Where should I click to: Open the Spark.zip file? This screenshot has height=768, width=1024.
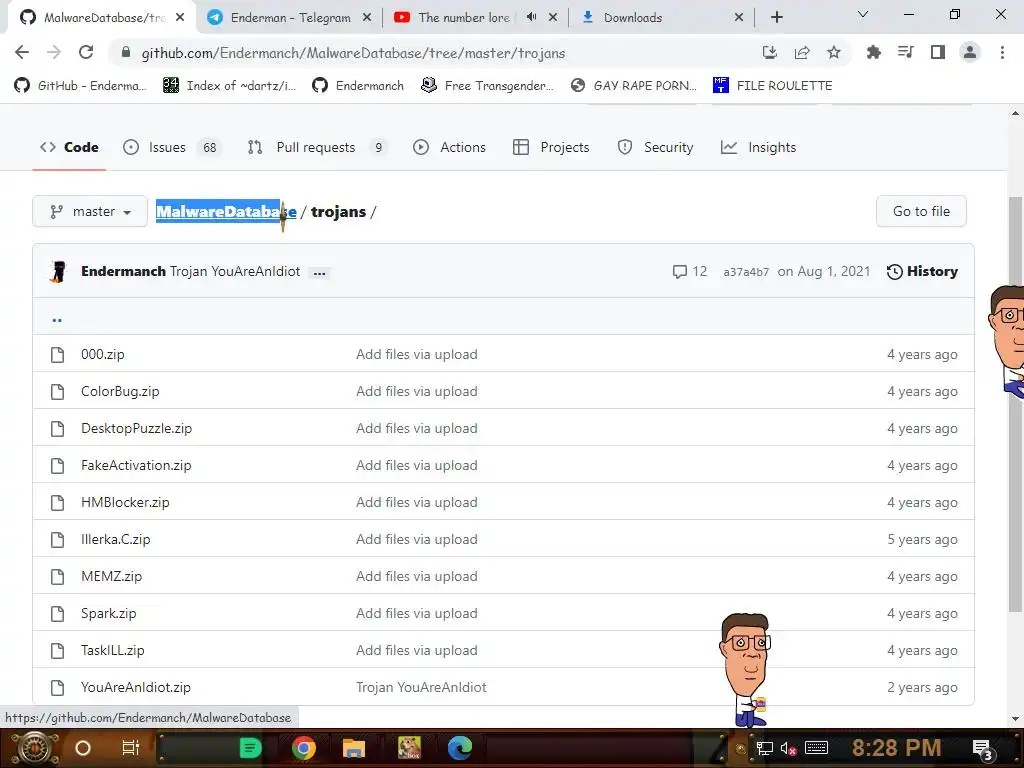point(108,613)
